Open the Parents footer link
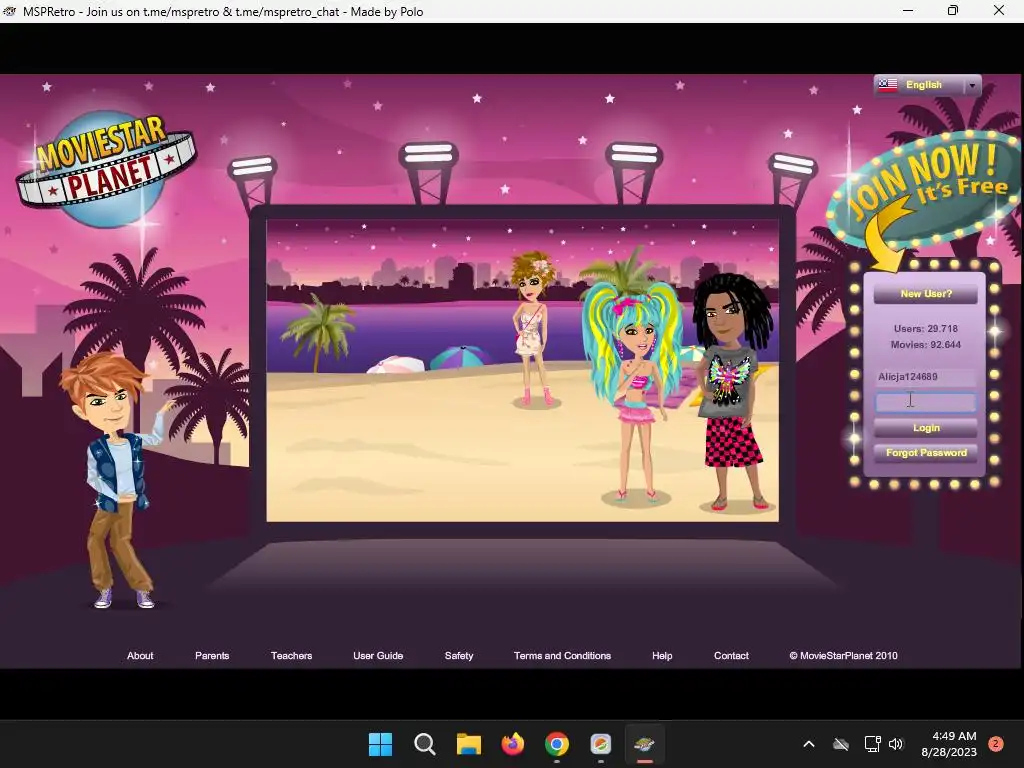This screenshot has width=1024, height=768. click(x=212, y=656)
